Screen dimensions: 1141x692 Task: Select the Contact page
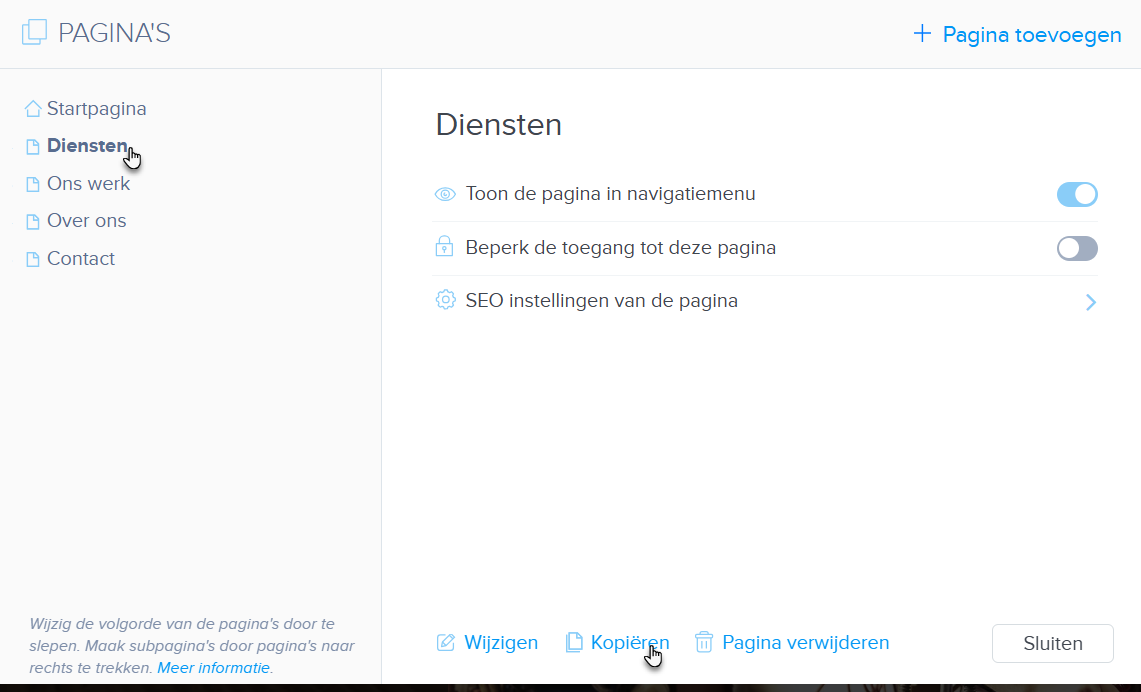(x=81, y=258)
